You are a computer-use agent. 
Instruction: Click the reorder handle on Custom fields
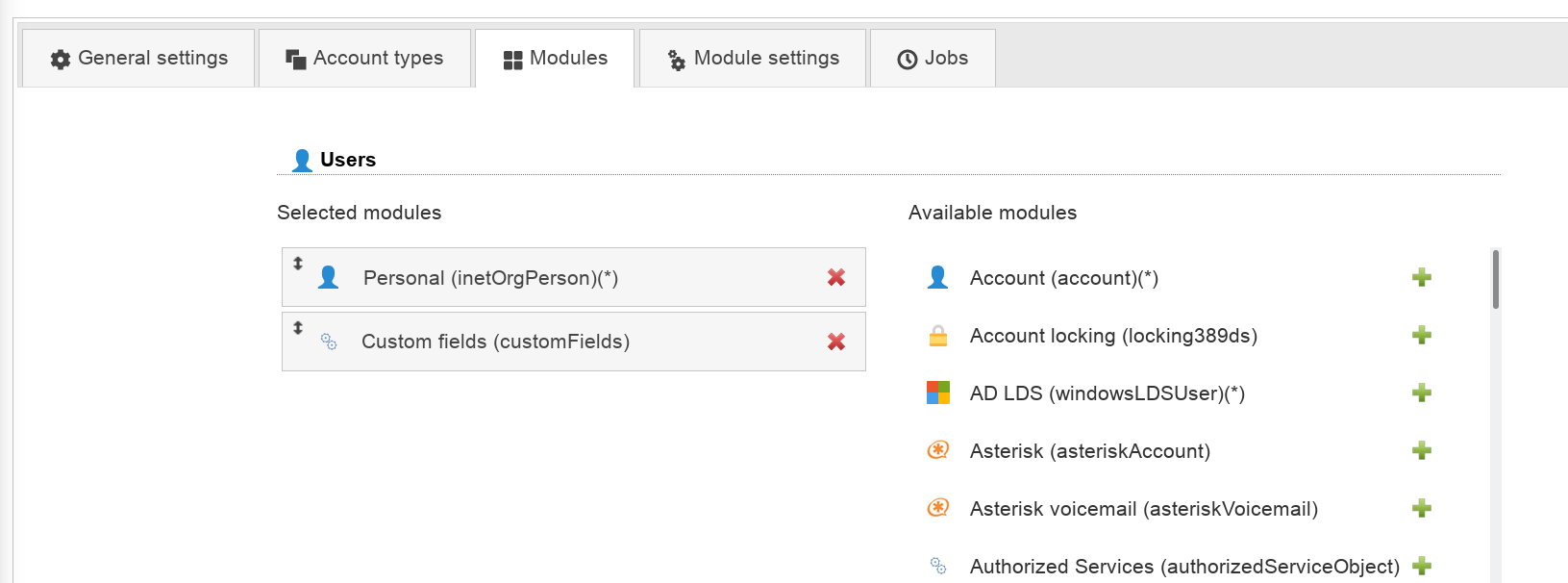tap(298, 328)
